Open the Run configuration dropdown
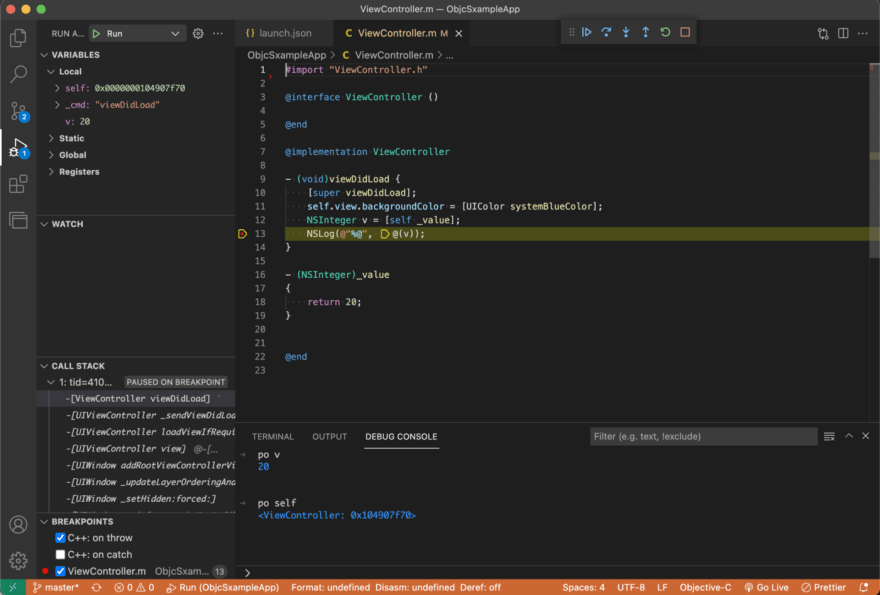This screenshot has width=880, height=595. tap(138, 34)
